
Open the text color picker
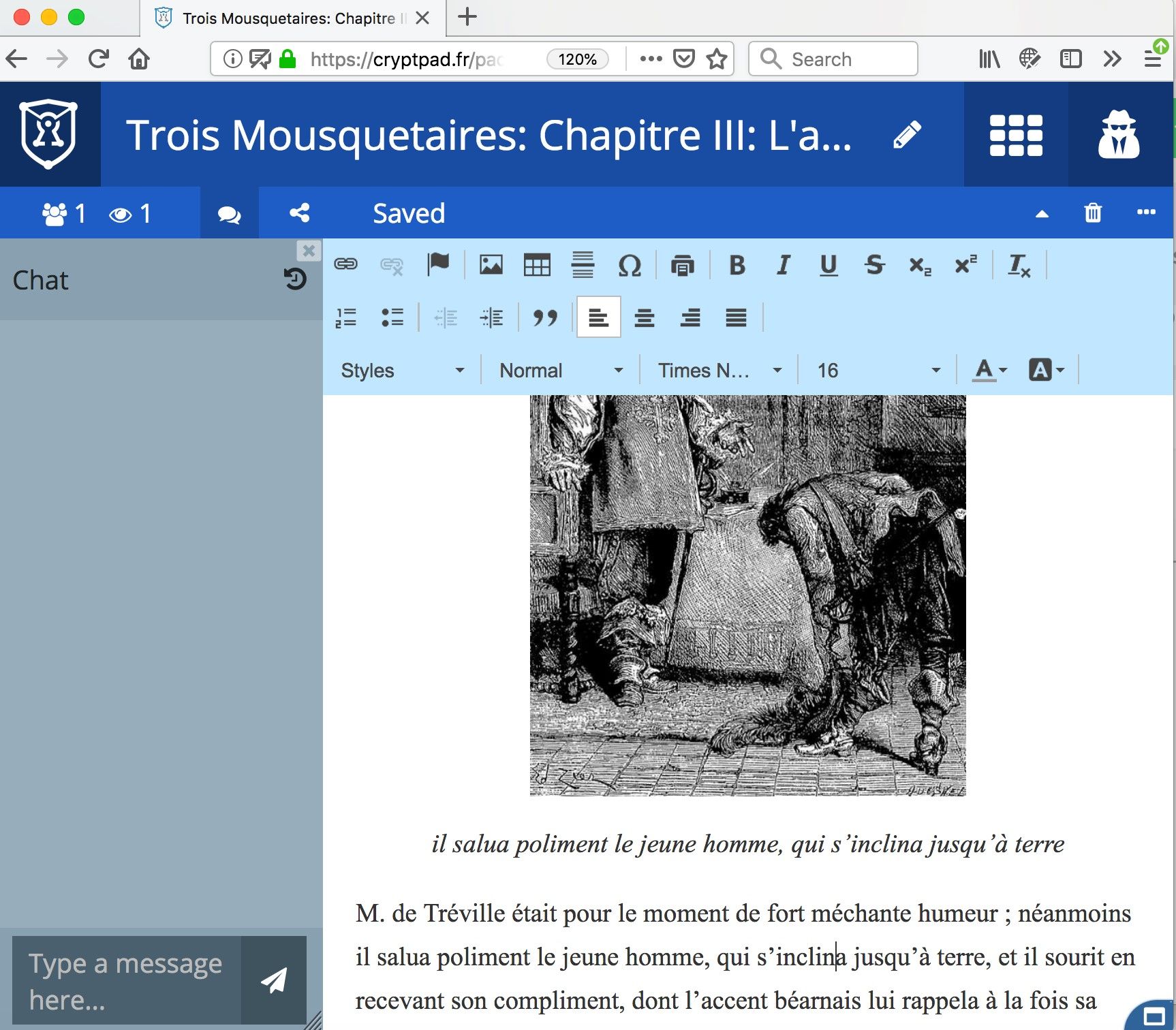pyautogui.click(x=989, y=370)
